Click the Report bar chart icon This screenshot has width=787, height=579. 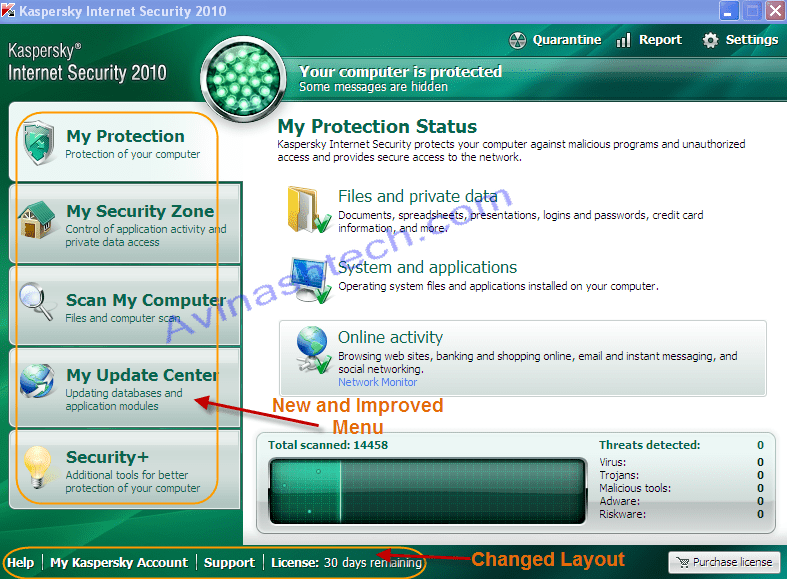point(623,40)
